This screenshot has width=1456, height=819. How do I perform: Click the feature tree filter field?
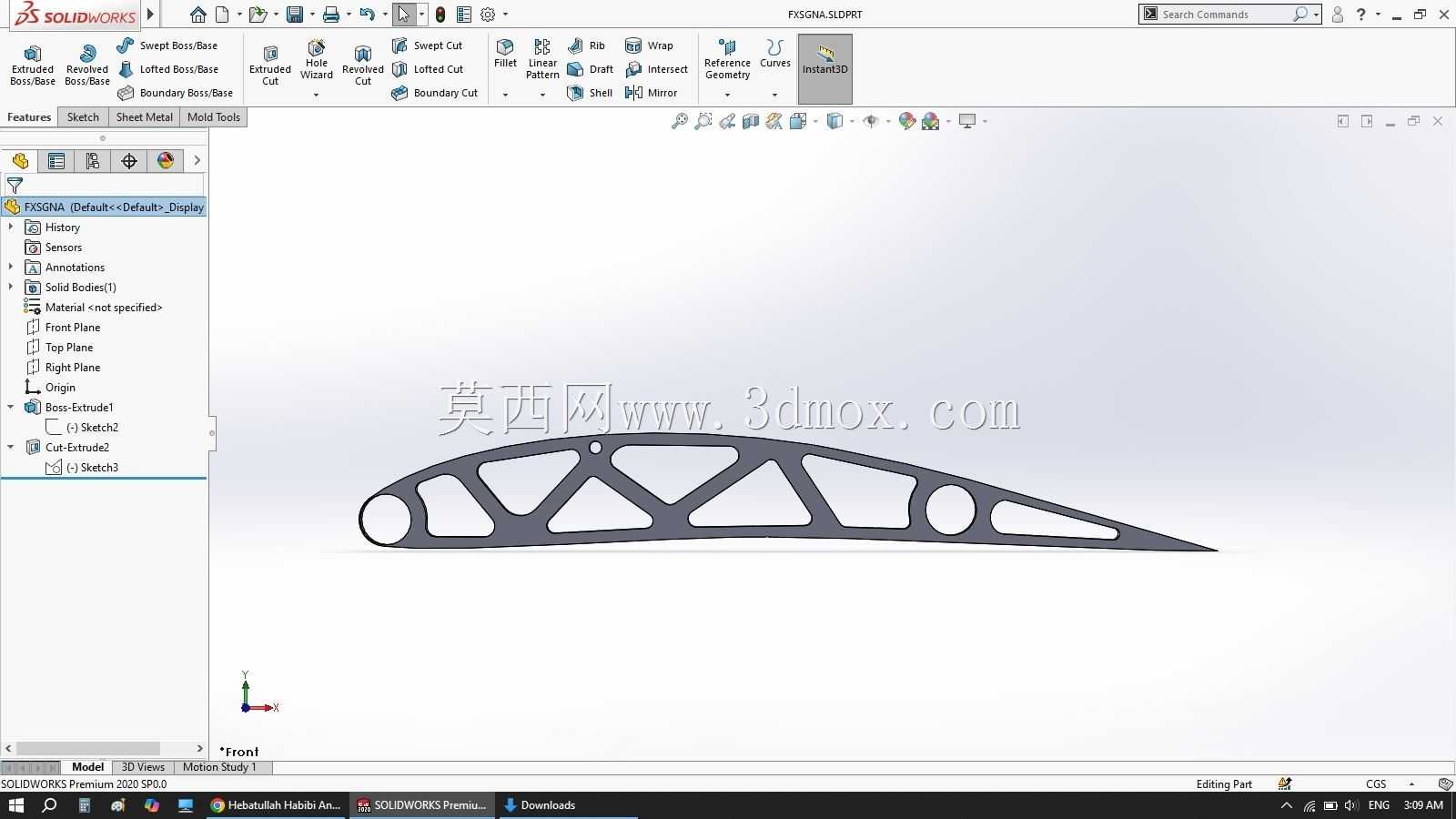[x=105, y=185]
